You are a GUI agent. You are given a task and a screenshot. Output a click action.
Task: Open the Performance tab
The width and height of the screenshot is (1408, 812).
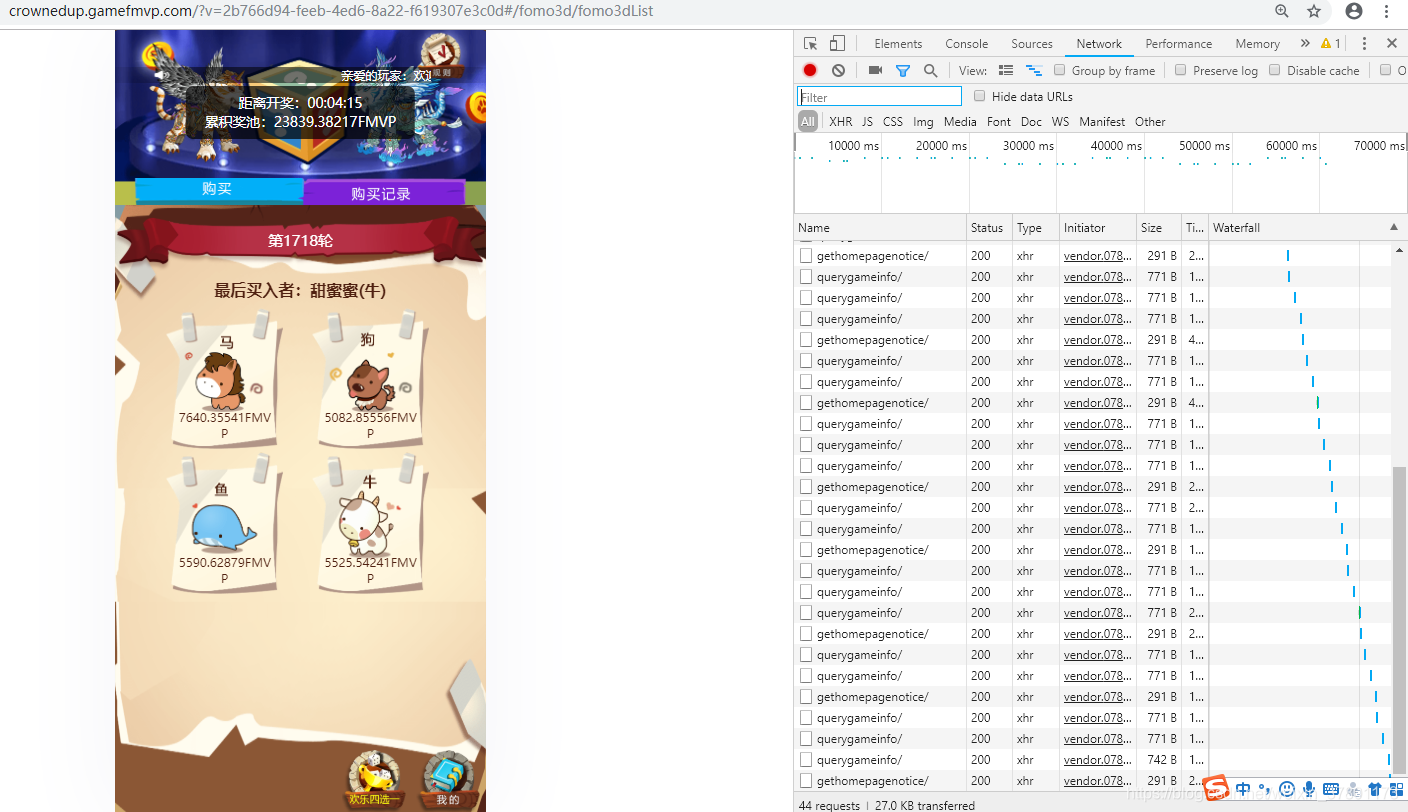(x=1179, y=43)
